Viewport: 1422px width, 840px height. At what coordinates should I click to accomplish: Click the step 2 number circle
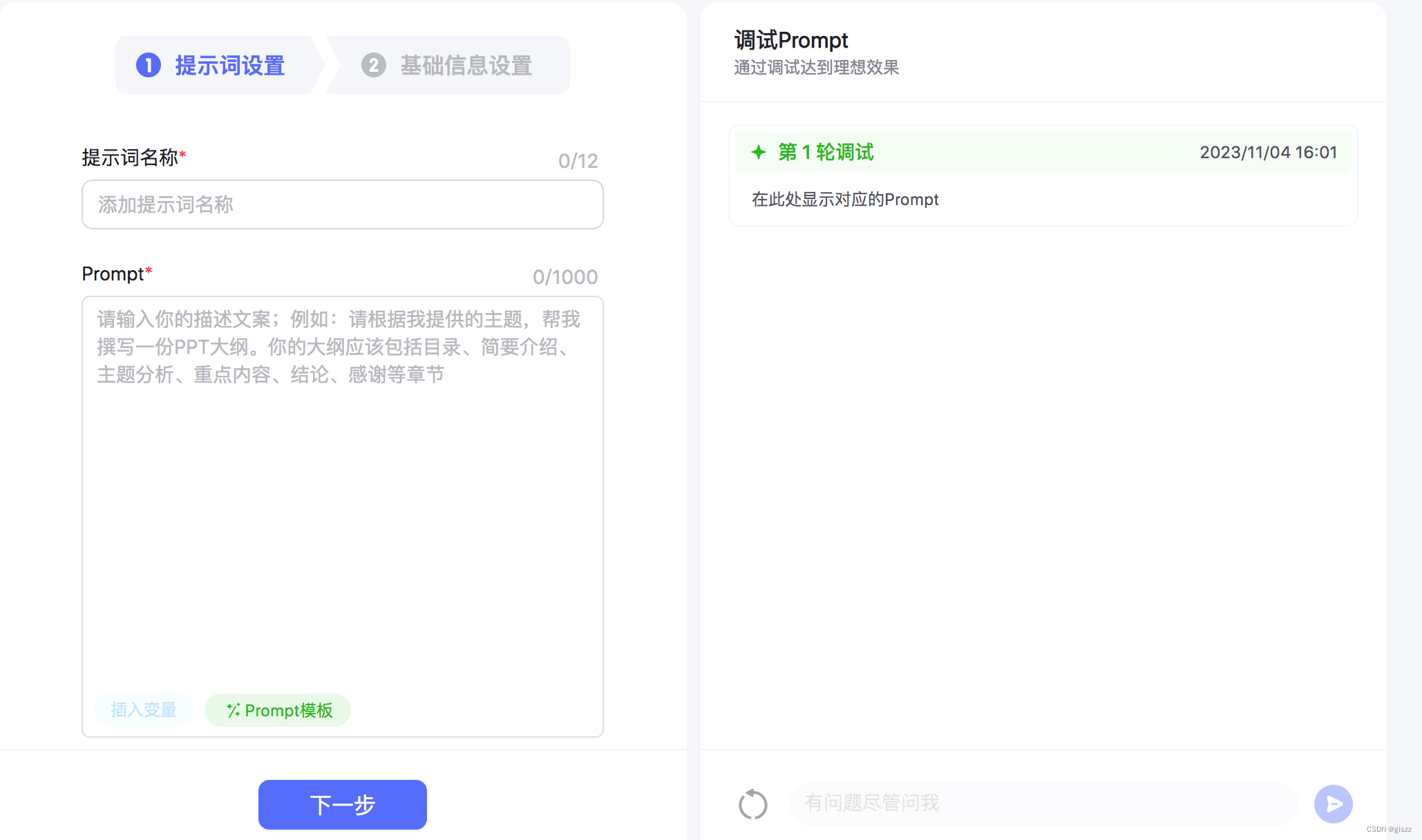(374, 66)
